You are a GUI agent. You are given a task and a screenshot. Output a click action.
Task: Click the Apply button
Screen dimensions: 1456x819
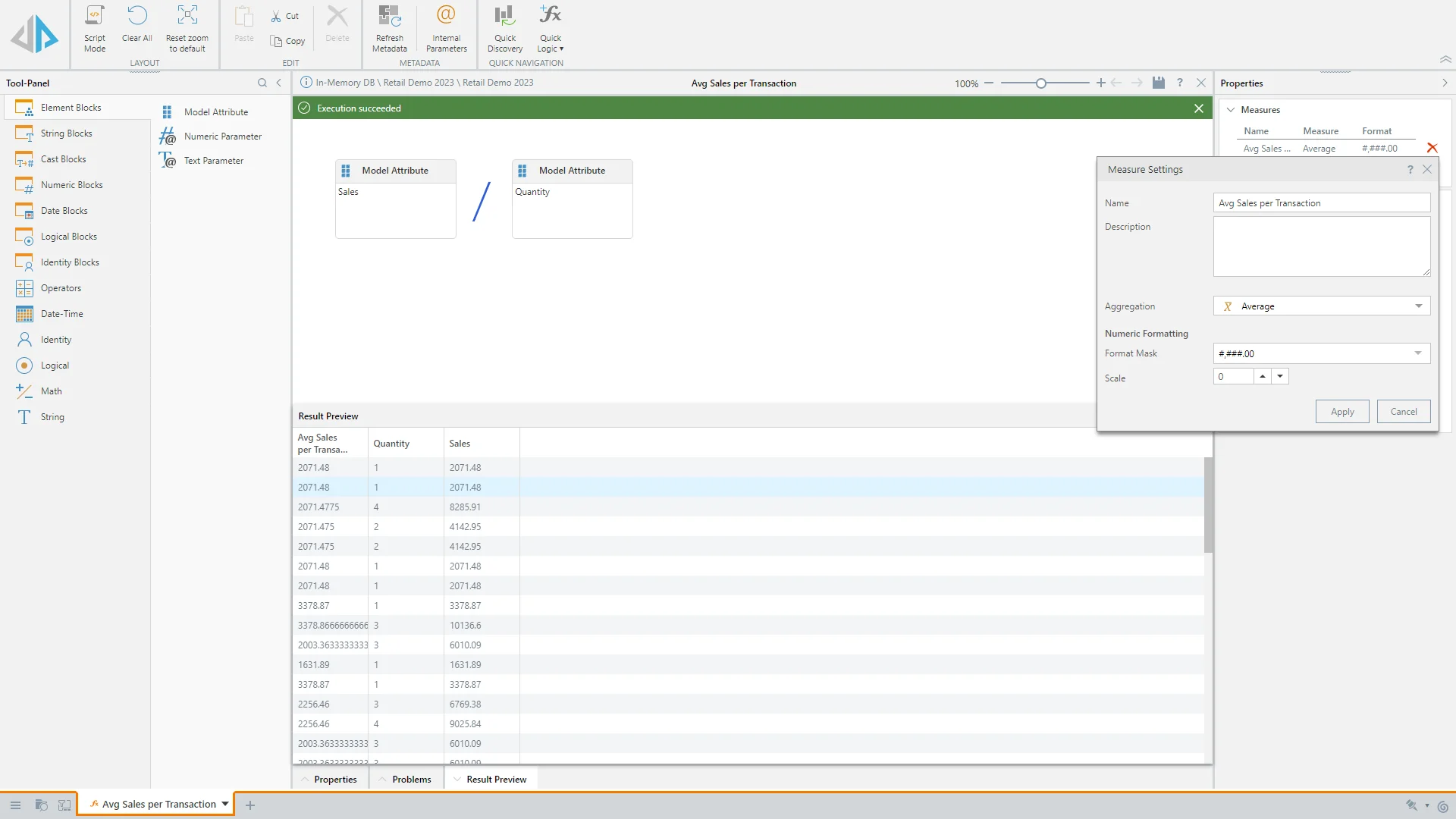(1341, 411)
